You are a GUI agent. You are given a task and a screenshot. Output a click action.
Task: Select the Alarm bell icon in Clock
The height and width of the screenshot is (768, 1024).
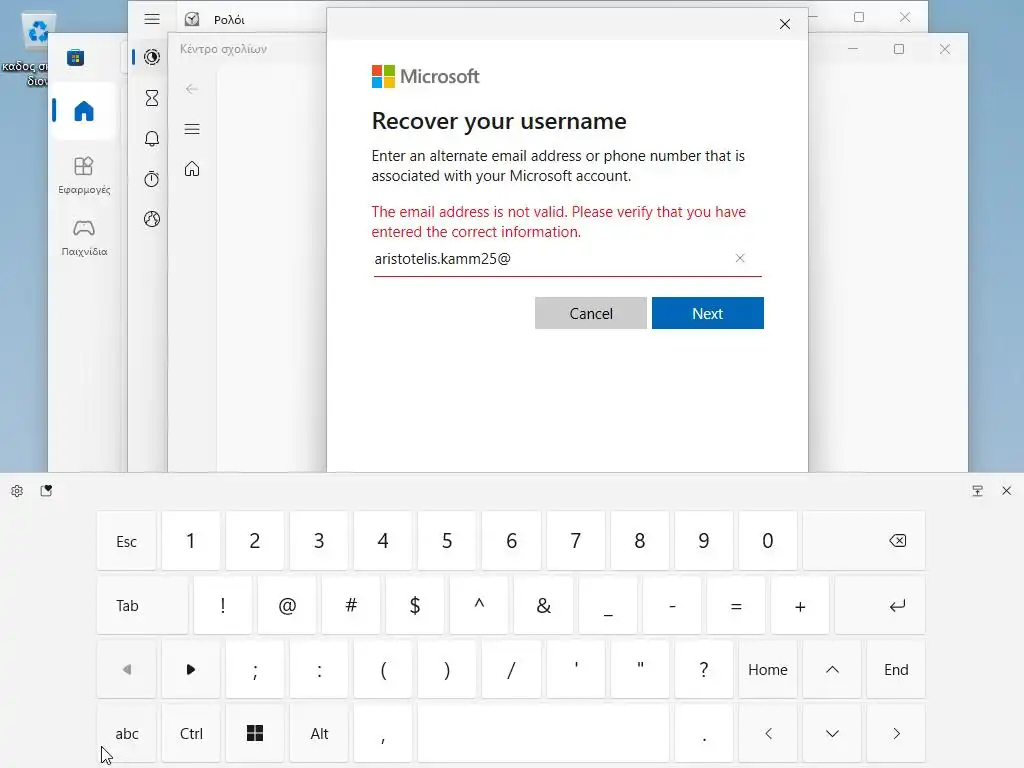click(152, 138)
